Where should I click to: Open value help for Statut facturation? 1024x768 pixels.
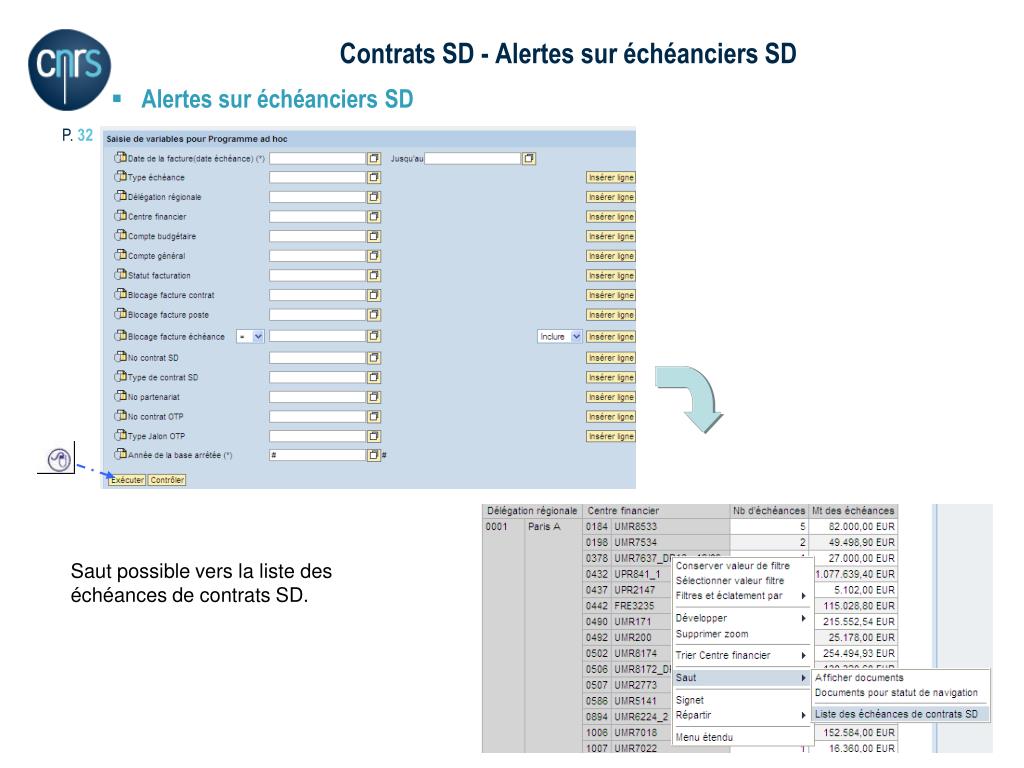click(374, 276)
